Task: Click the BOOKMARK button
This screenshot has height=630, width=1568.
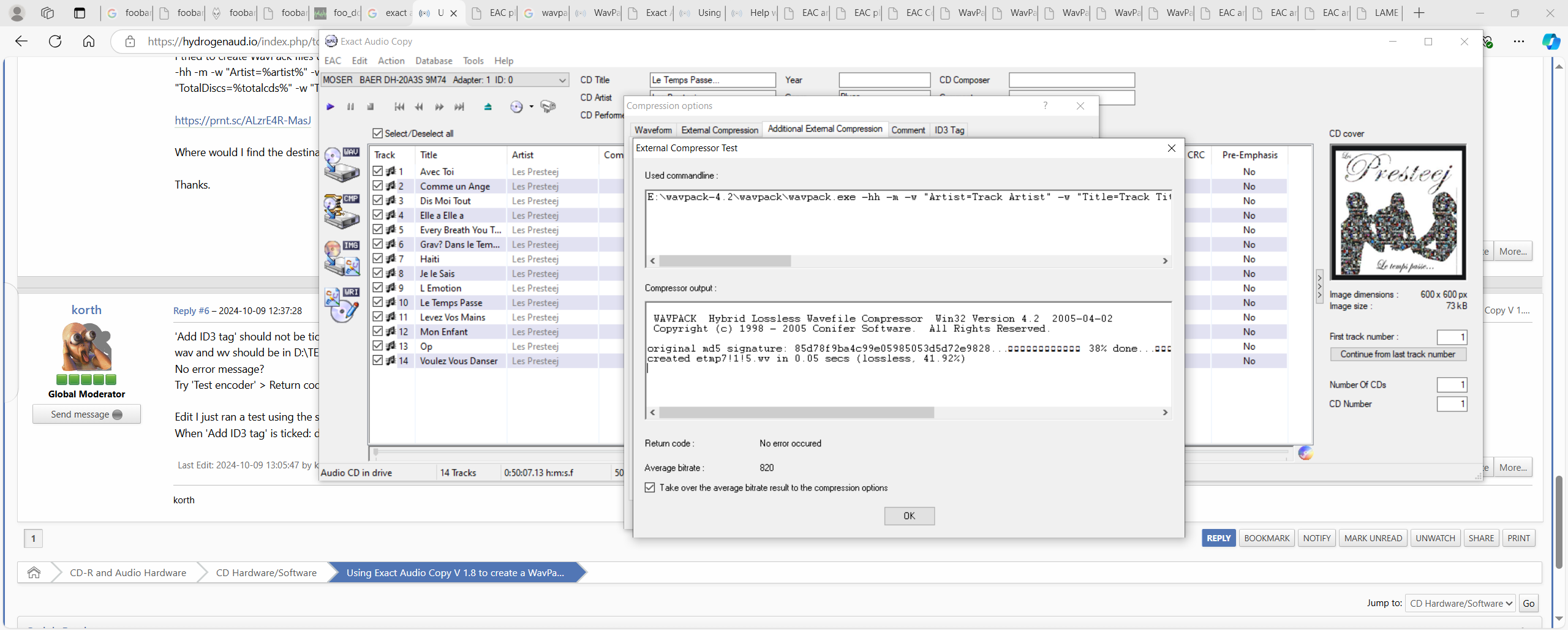Action: pyautogui.click(x=1267, y=538)
